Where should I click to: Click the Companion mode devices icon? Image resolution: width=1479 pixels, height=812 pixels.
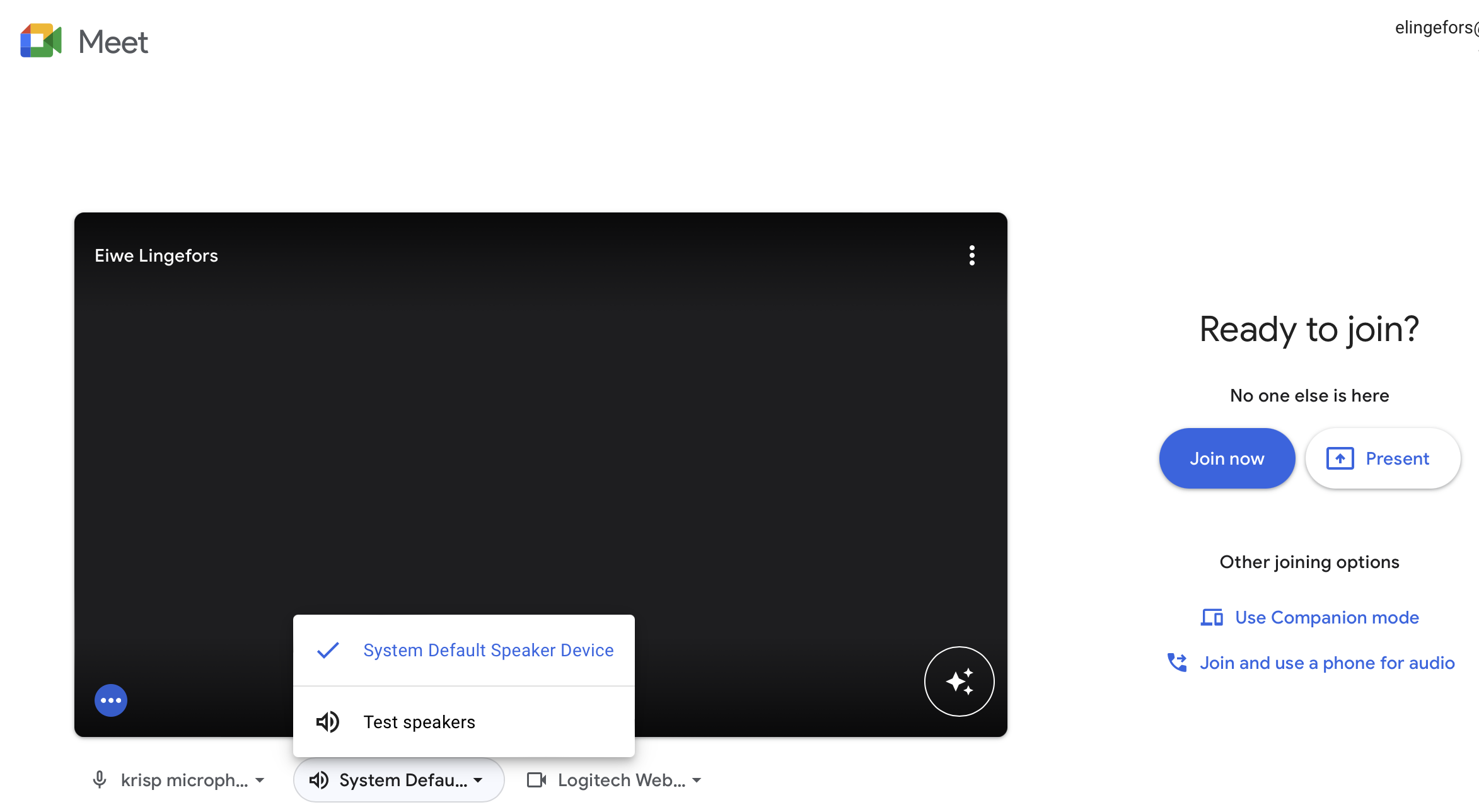pos(1211,617)
